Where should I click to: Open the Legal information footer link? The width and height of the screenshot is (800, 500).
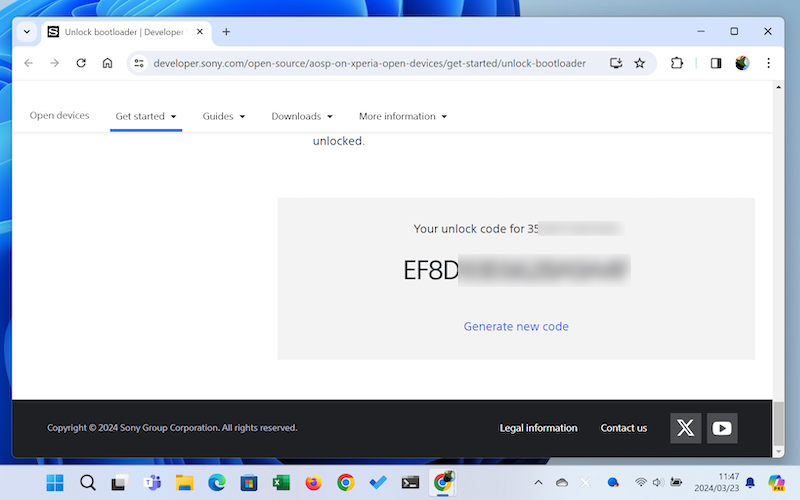point(538,428)
